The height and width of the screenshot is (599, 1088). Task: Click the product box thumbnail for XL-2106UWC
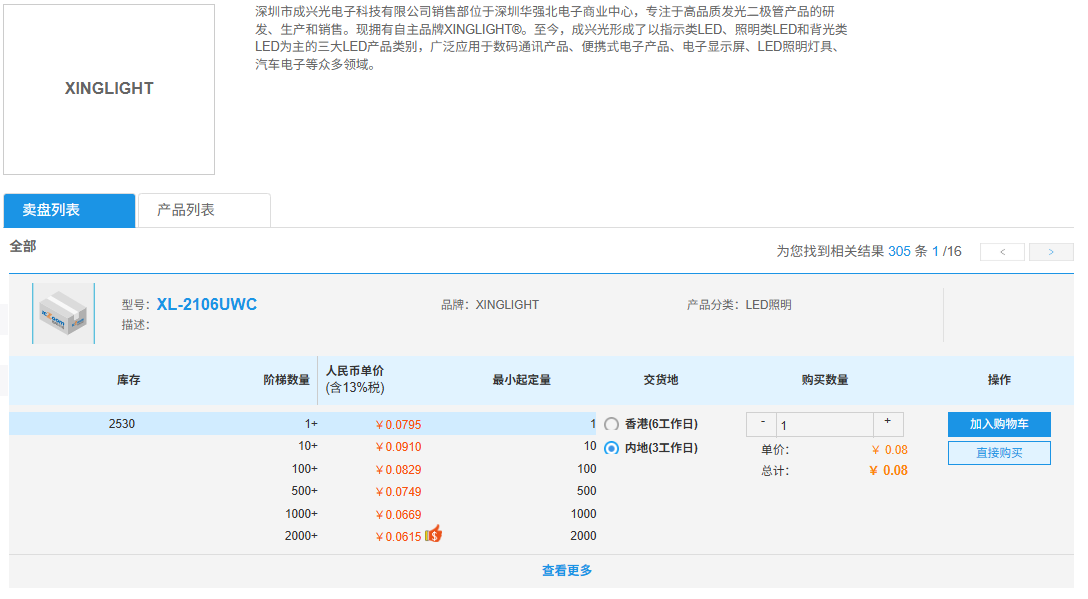point(63,313)
